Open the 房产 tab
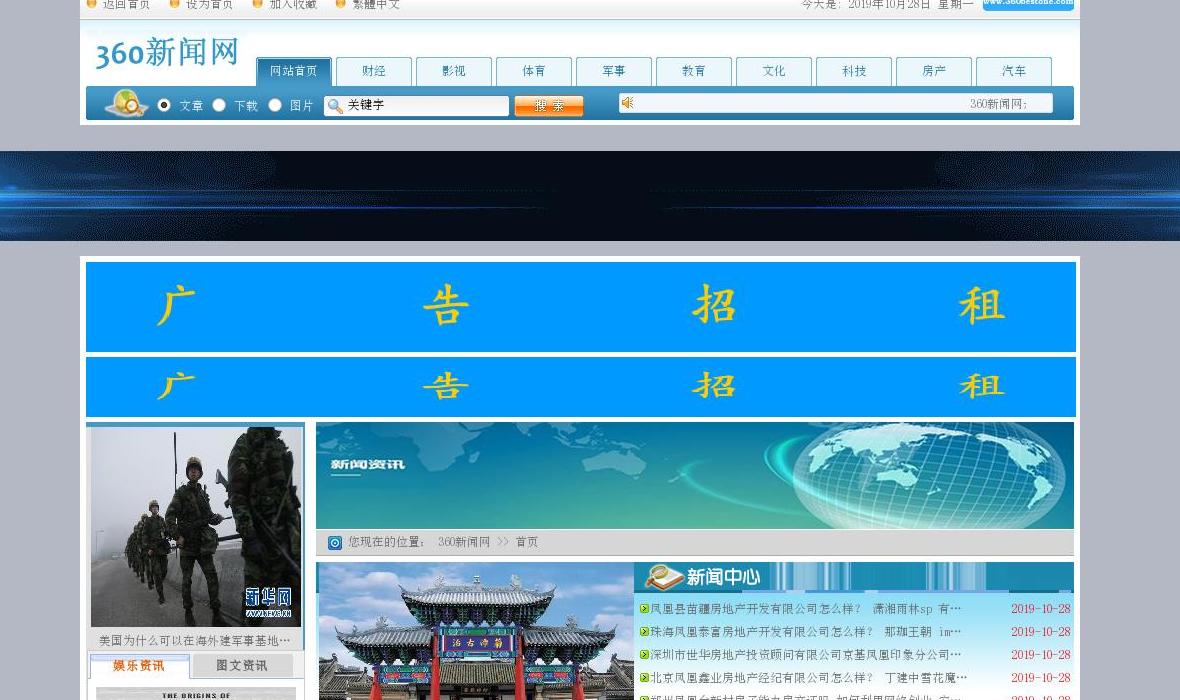 pos(934,72)
